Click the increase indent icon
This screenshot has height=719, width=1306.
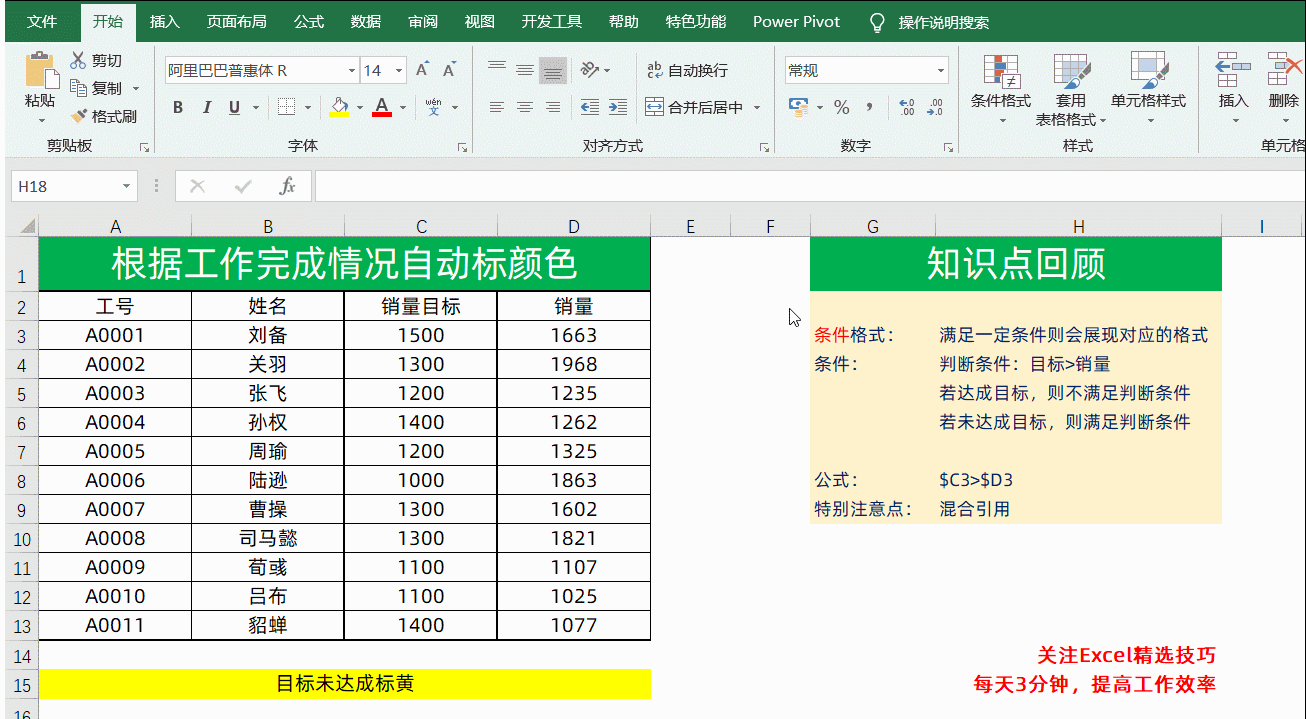(x=618, y=107)
